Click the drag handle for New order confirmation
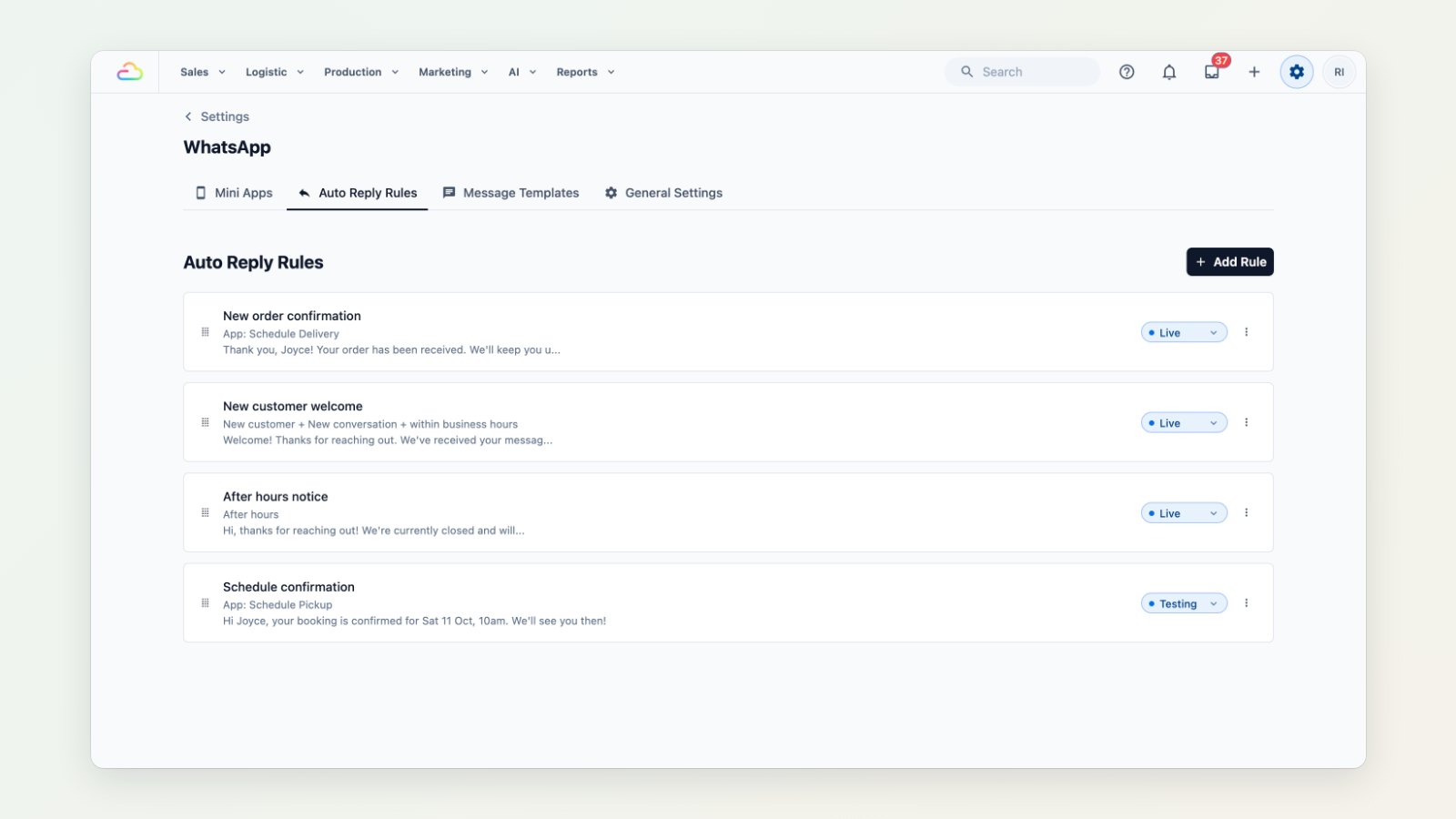The width and height of the screenshot is (1456, 819). coord(205,332)
